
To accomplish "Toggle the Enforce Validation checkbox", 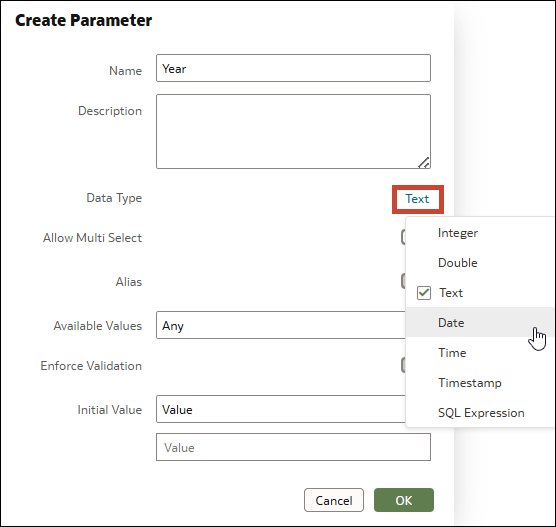I will click(x=404, y=365).
